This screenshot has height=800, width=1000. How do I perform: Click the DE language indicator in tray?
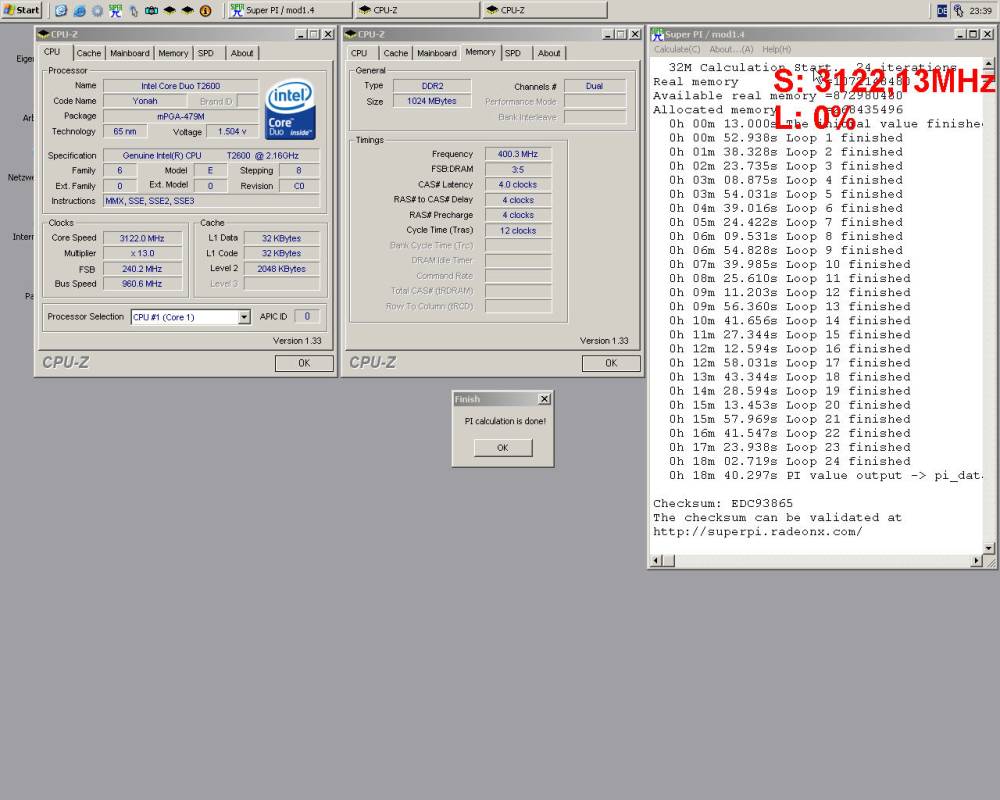pos(942,10)
